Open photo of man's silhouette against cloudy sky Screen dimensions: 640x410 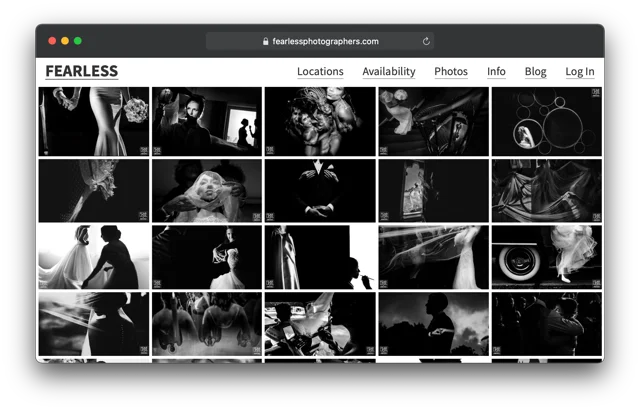coord(433,324)
